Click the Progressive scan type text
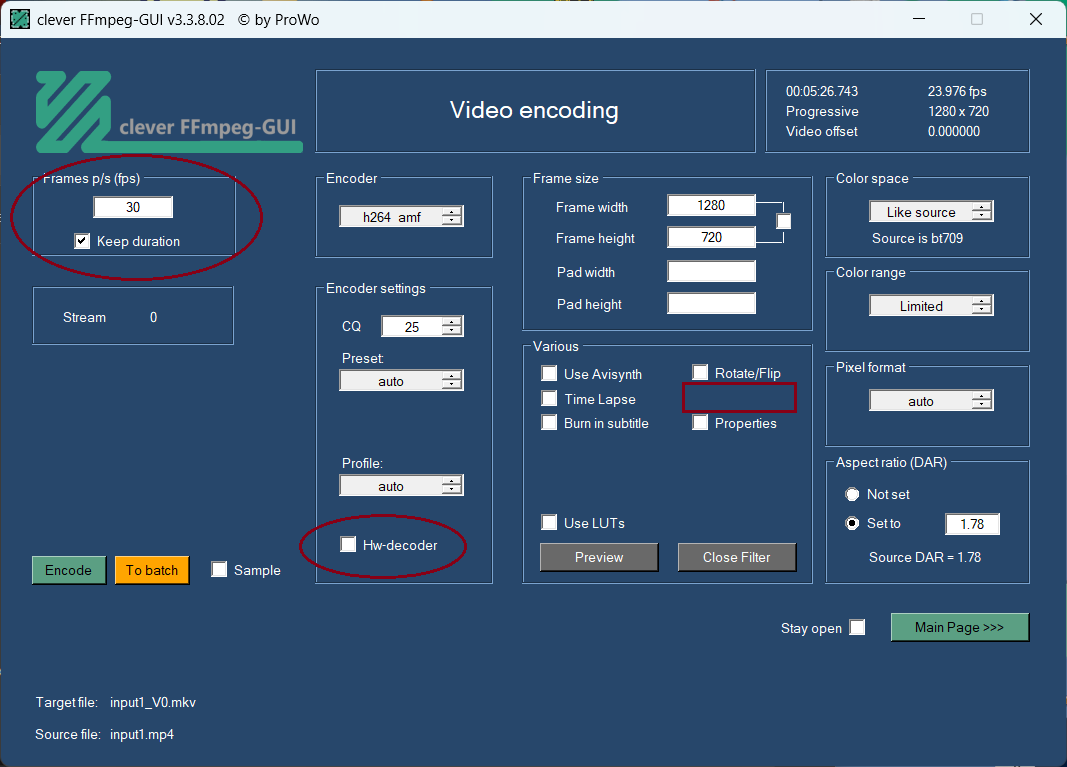This screenshot has height=767, width=1067. (822, 111)
